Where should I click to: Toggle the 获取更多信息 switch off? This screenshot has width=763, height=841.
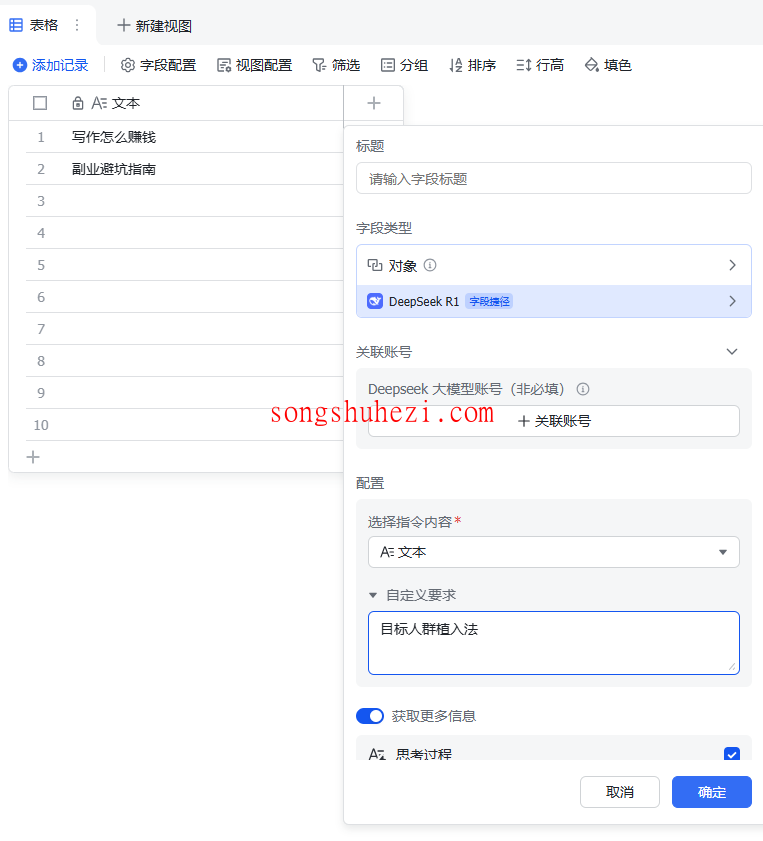point(370,716)
